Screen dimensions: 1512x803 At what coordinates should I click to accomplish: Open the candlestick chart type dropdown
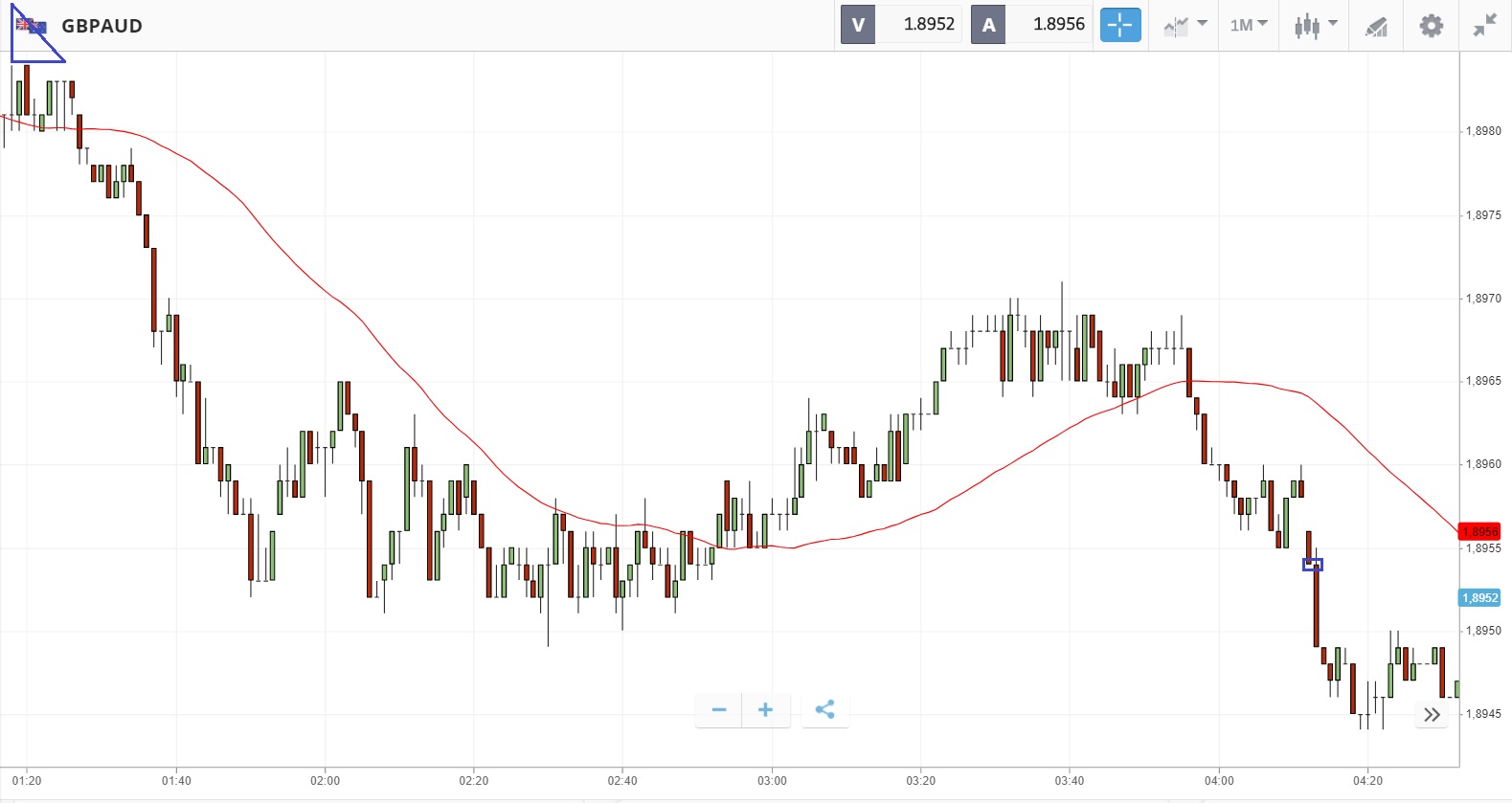[1315, 25]
